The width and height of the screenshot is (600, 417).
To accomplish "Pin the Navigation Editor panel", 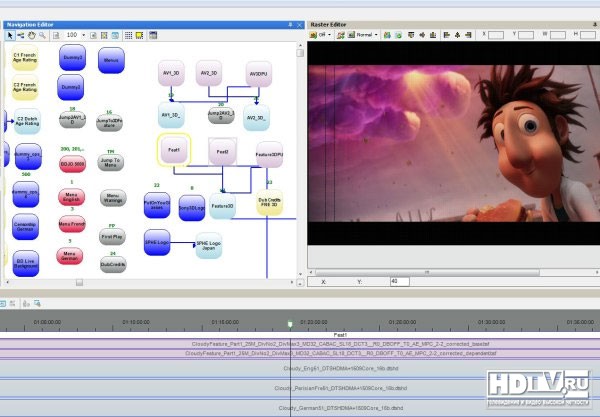I will [290, 24].
